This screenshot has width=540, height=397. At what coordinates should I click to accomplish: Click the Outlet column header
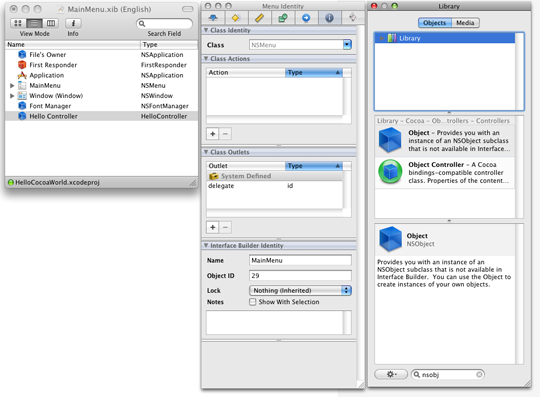click(x=246, y=166)
